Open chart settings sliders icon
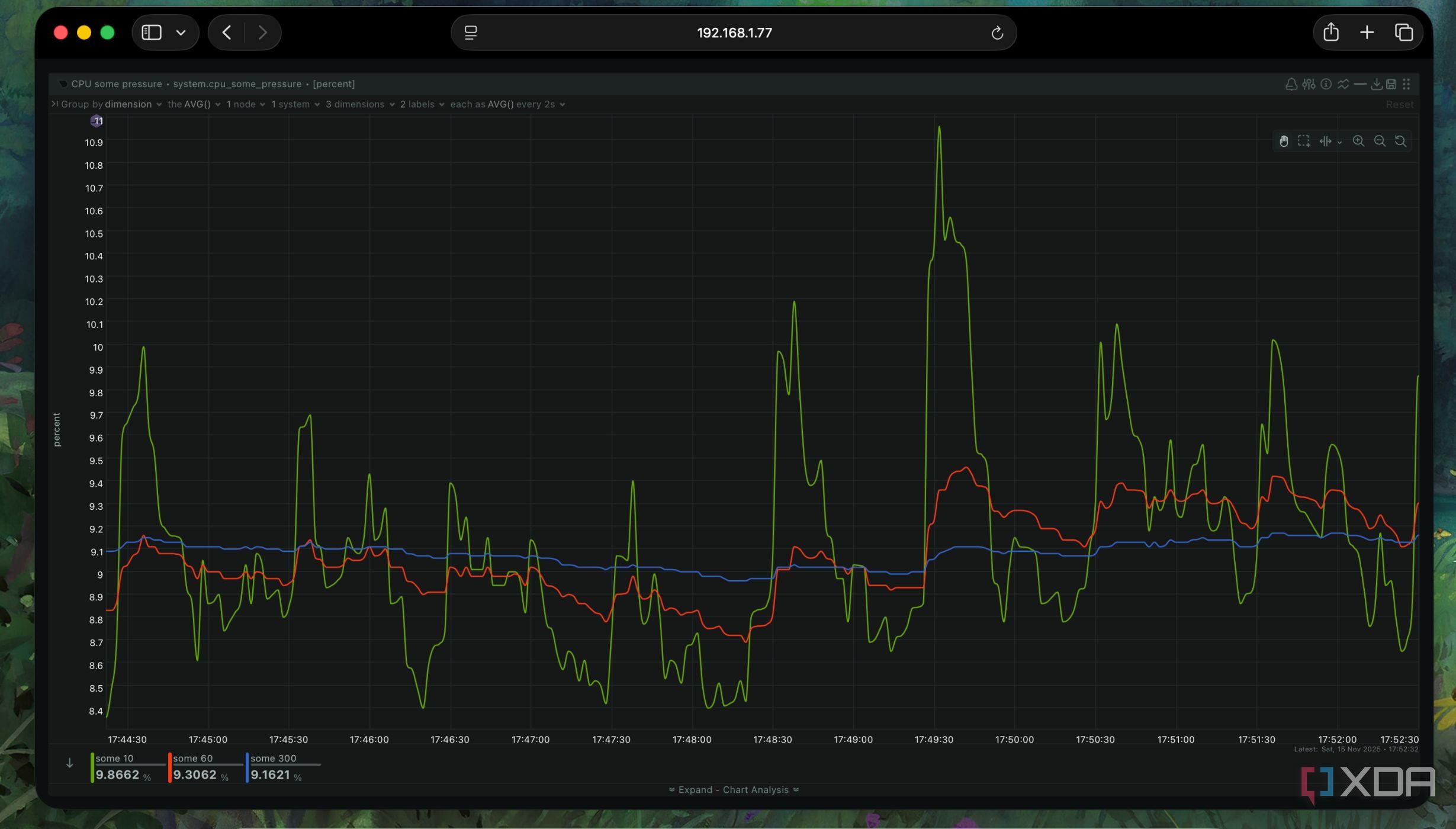1456x829 pixels. (1309, 84)
